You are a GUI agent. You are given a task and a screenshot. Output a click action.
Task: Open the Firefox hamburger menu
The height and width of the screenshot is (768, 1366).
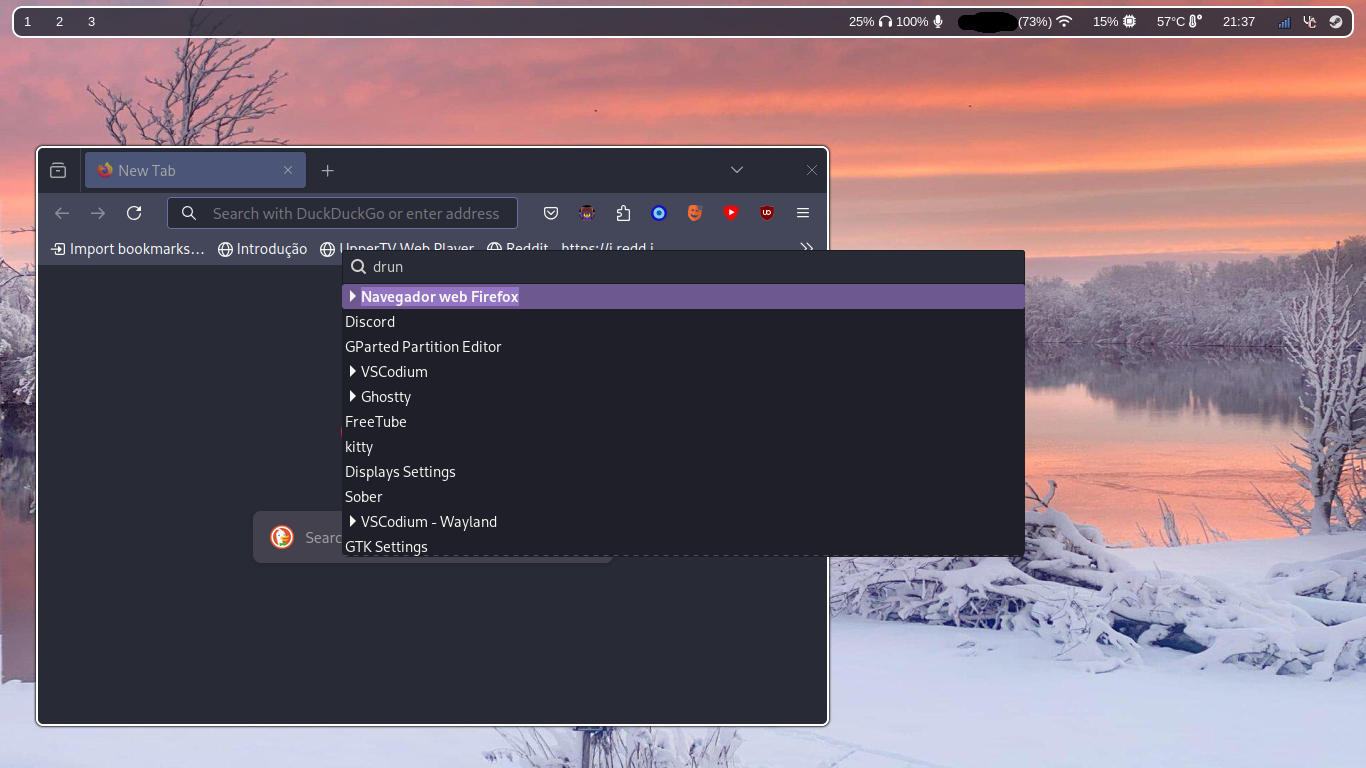[802, 213]
